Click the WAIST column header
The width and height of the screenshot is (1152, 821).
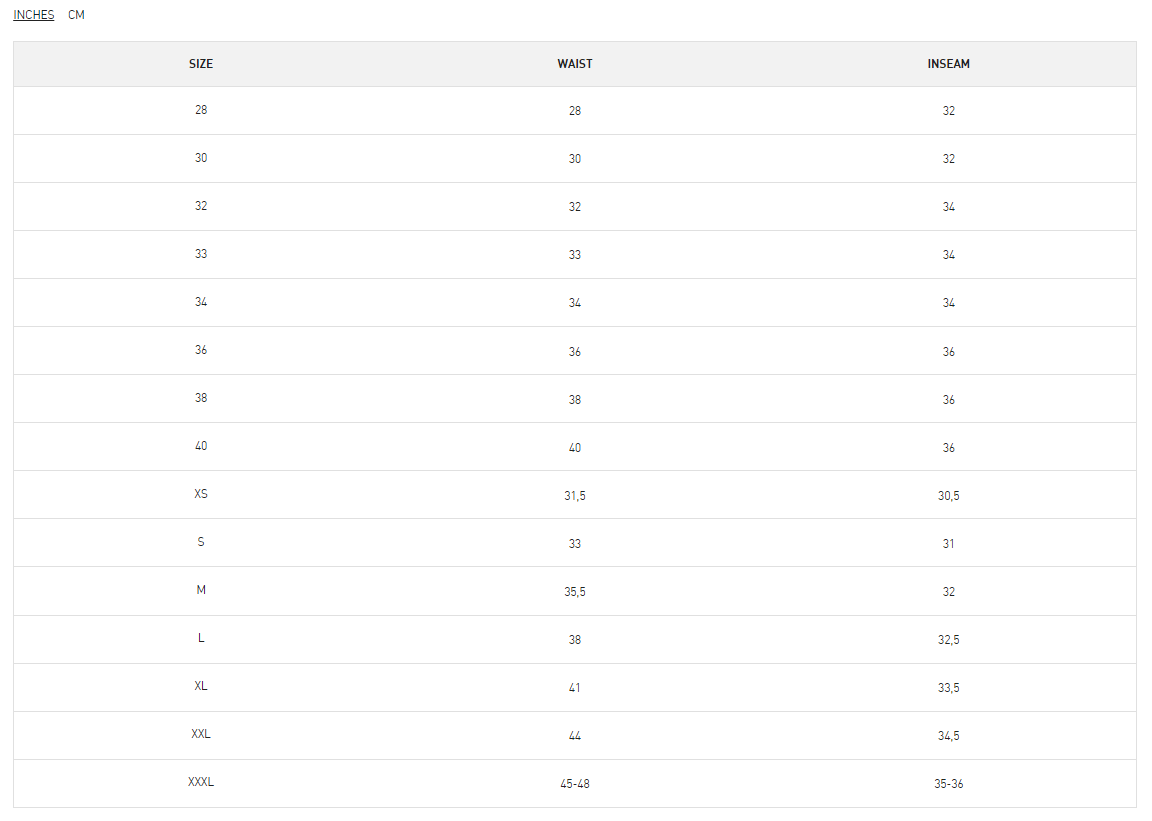[x=575, y=64]
